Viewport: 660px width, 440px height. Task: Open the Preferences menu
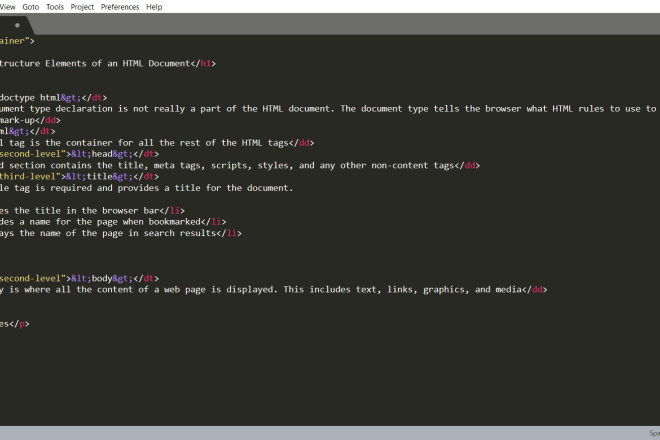click(120, 6)
